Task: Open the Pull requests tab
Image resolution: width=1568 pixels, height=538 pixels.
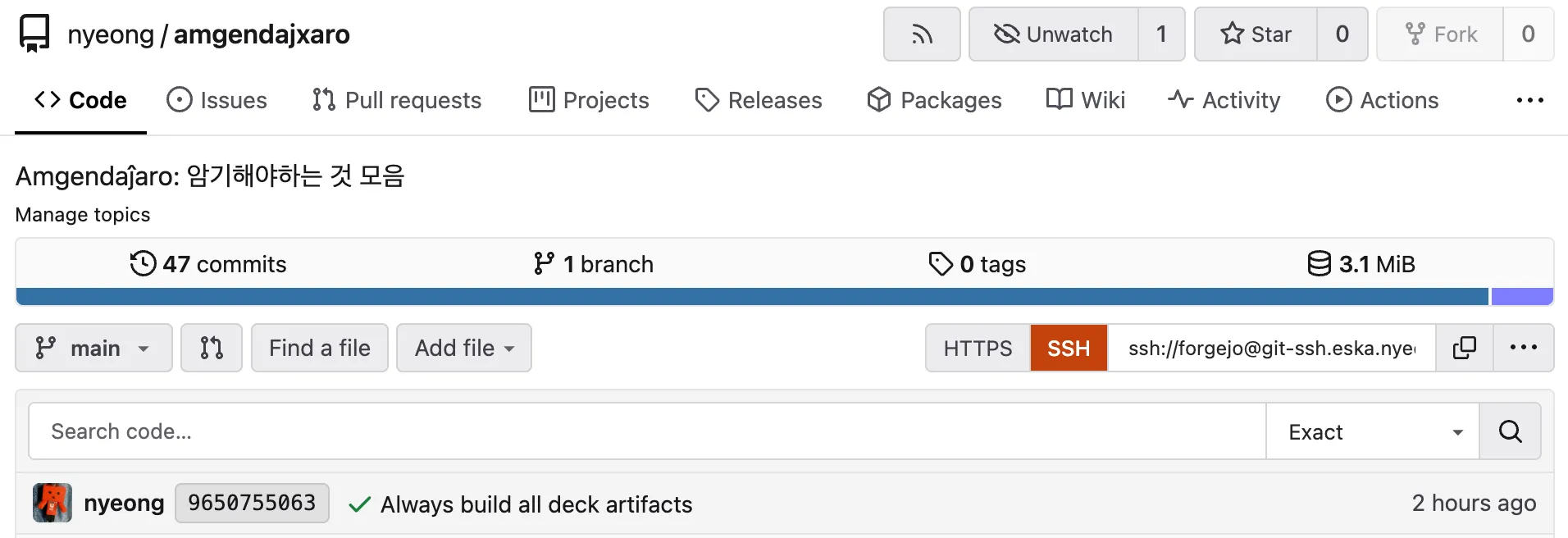Action: (397, 100)
